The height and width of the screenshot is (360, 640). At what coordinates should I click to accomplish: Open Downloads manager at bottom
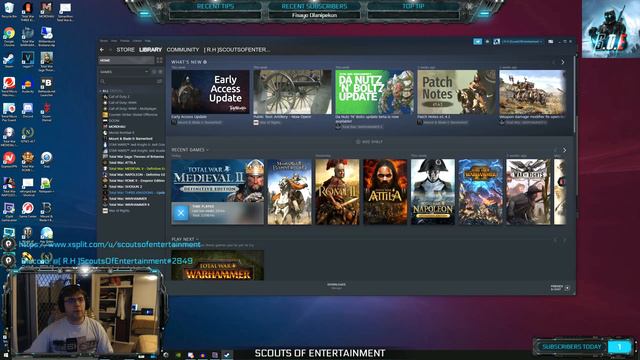point(336,286)
